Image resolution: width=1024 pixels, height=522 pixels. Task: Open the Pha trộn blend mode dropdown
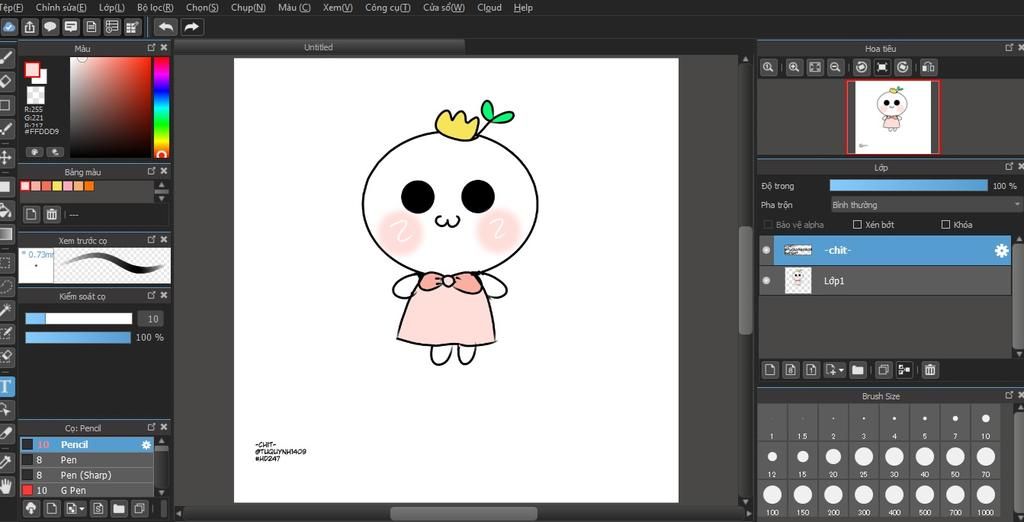pos(926,205)
